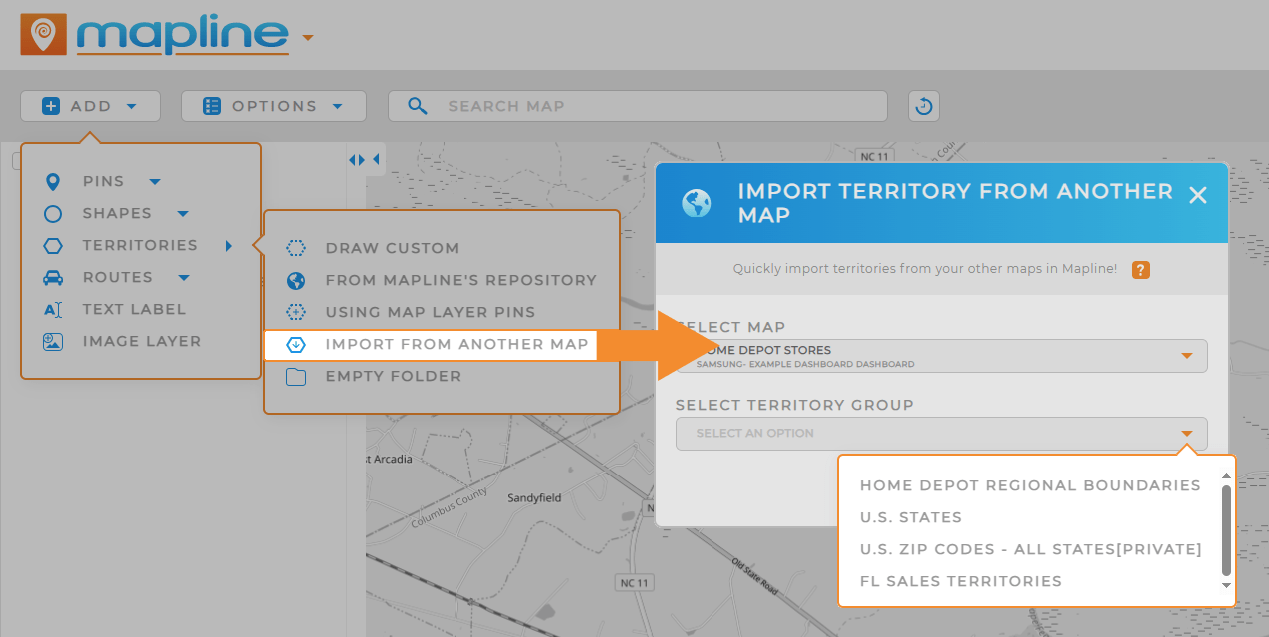Open the help question mark in the import dialog
1269x637 pixels.
point(1140,270)
